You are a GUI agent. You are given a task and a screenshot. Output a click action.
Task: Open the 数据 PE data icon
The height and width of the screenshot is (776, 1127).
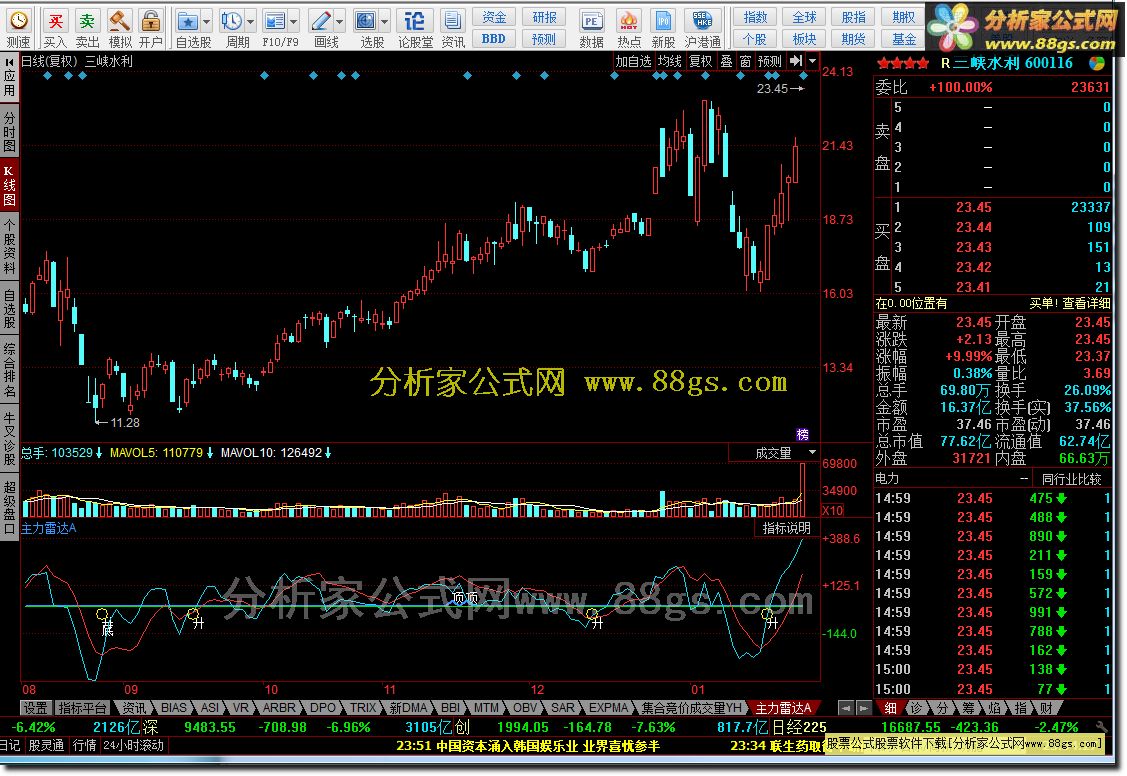coord(592,21)
